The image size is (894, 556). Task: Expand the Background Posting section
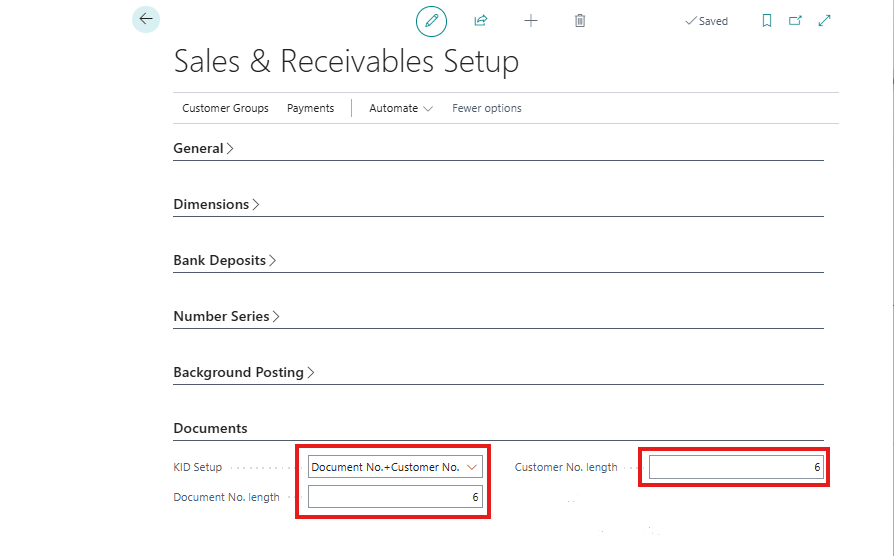pyautogui.click(x=243, y=372)
